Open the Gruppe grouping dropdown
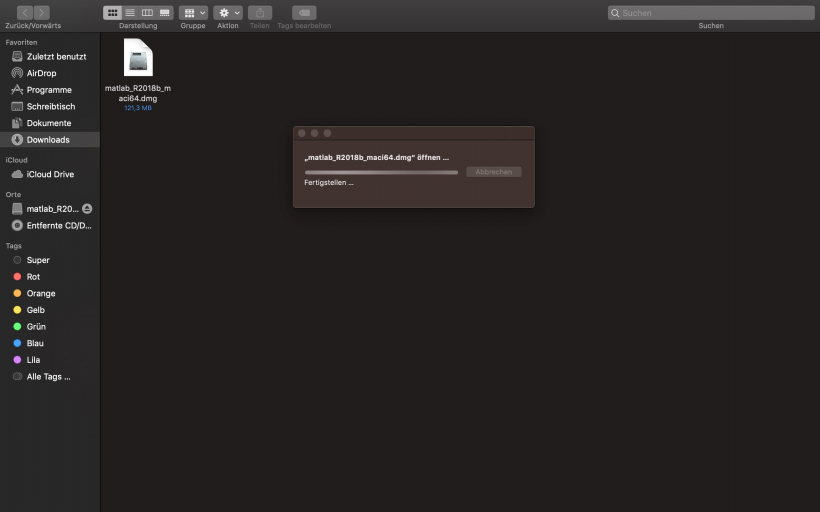 (193, 12)
